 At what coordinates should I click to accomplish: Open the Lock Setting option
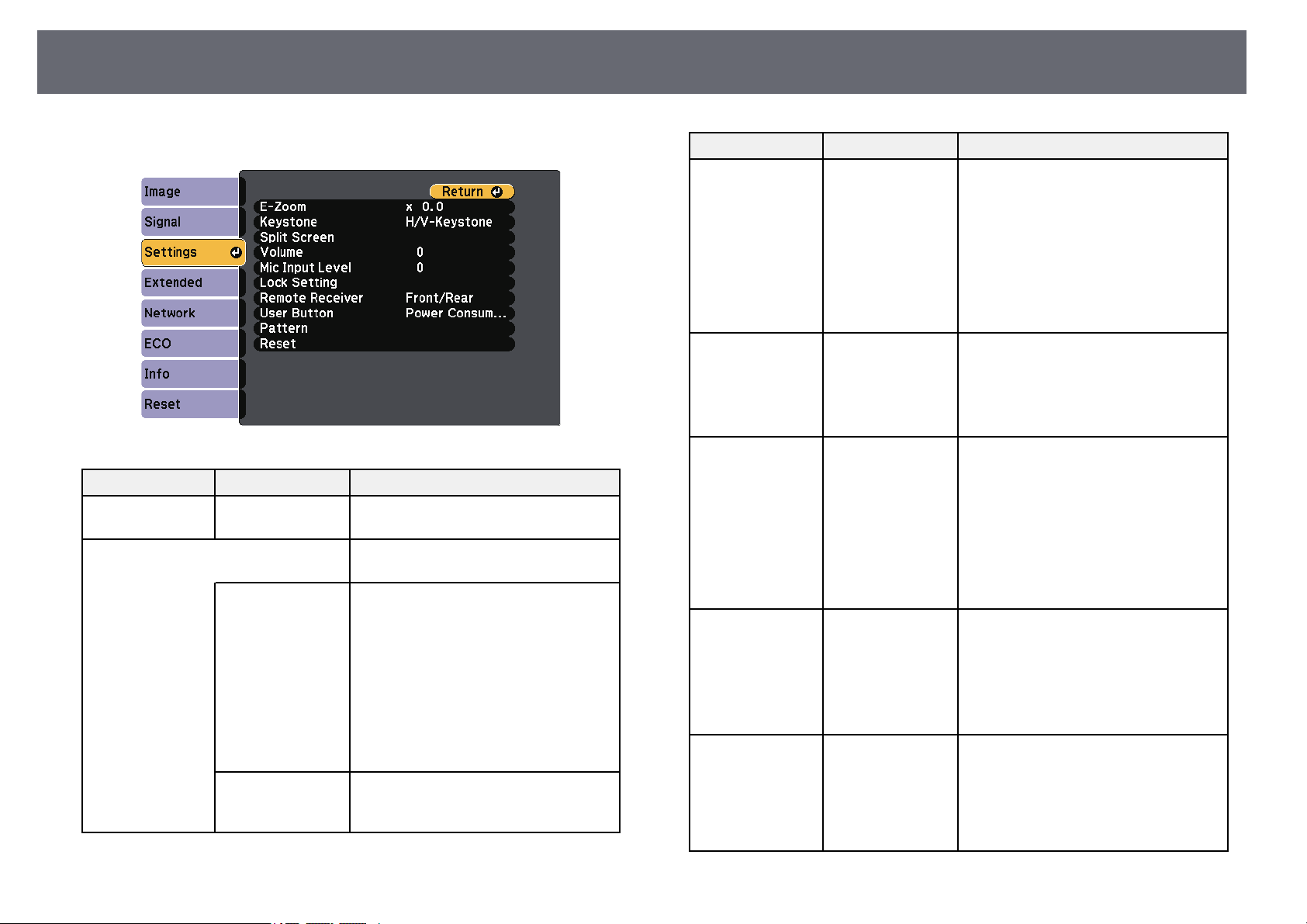tap(384, 283)
